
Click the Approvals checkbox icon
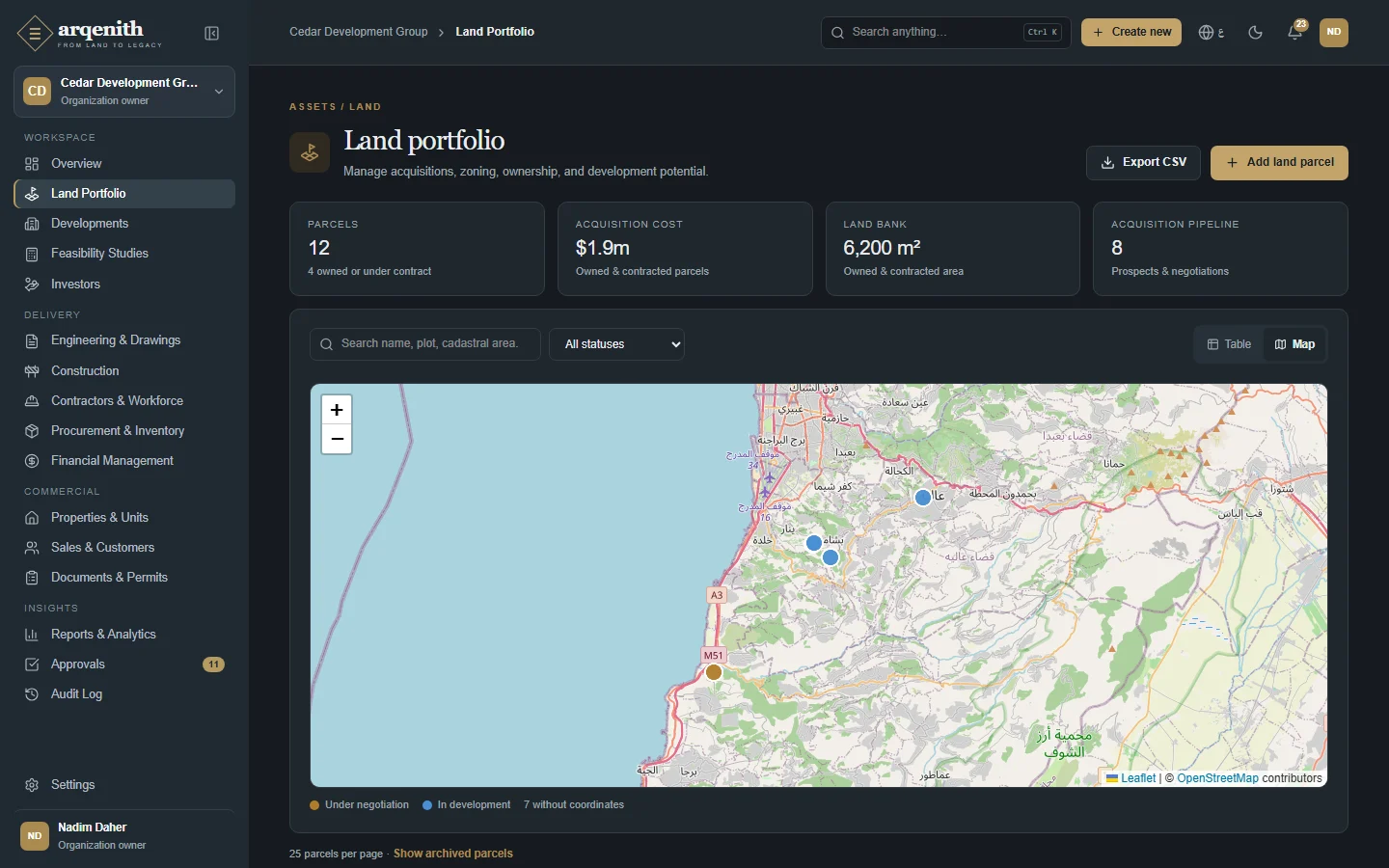click(32, 665)
